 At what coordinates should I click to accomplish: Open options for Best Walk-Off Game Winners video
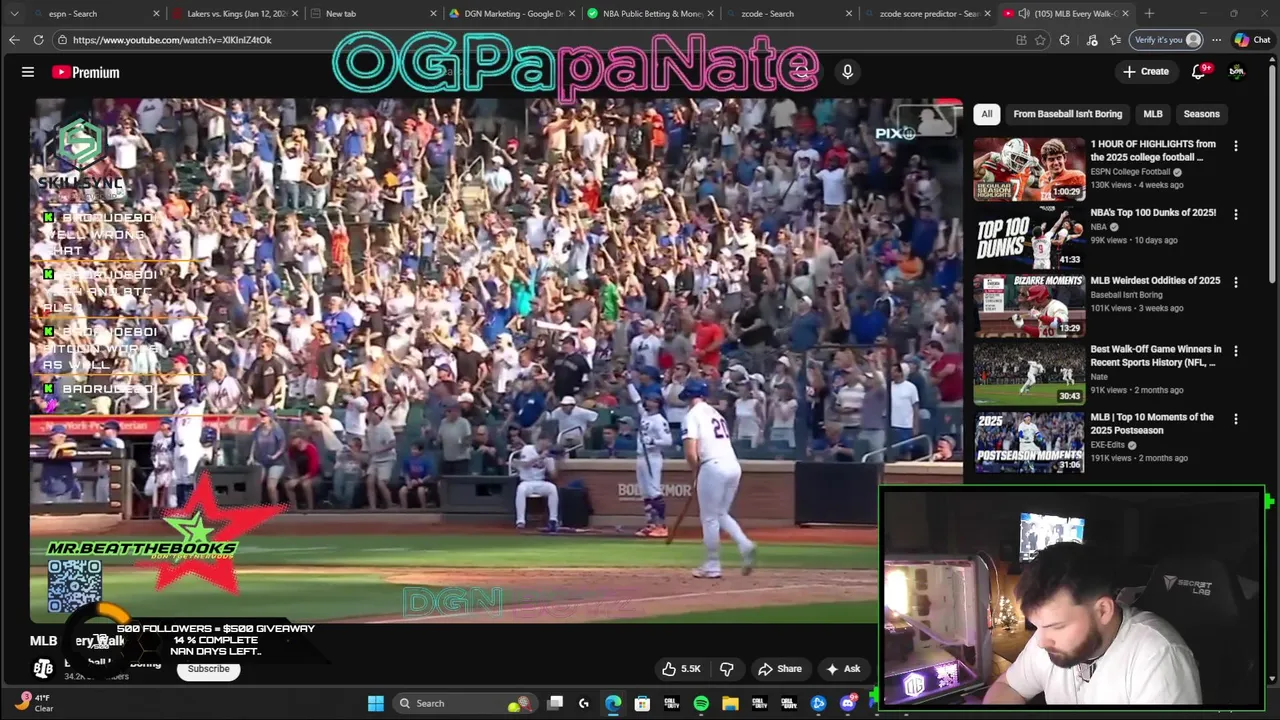(x=1236, y=351)
